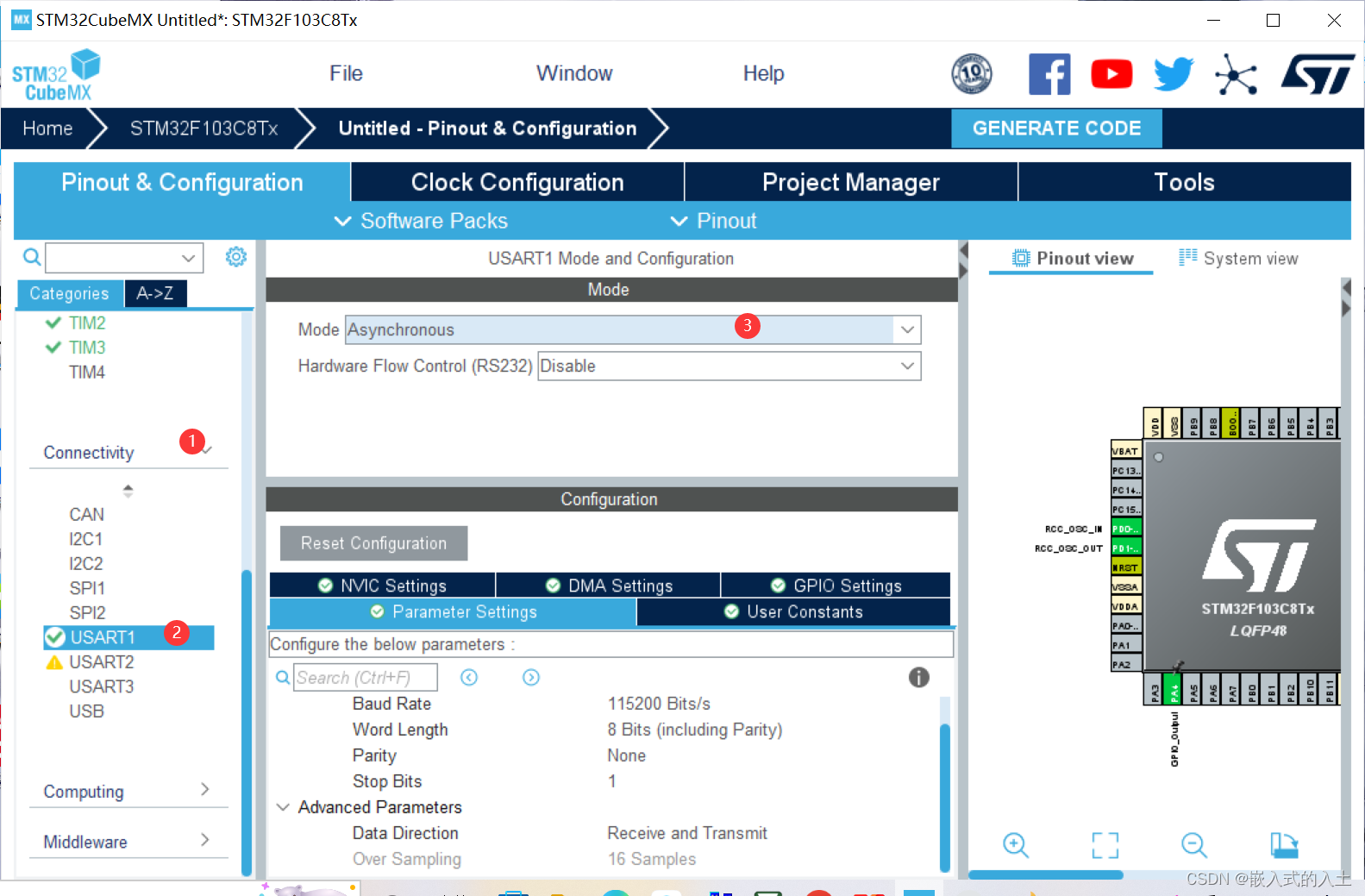
Task: Select SPI1 peripheral
Action: coord(87,588)
